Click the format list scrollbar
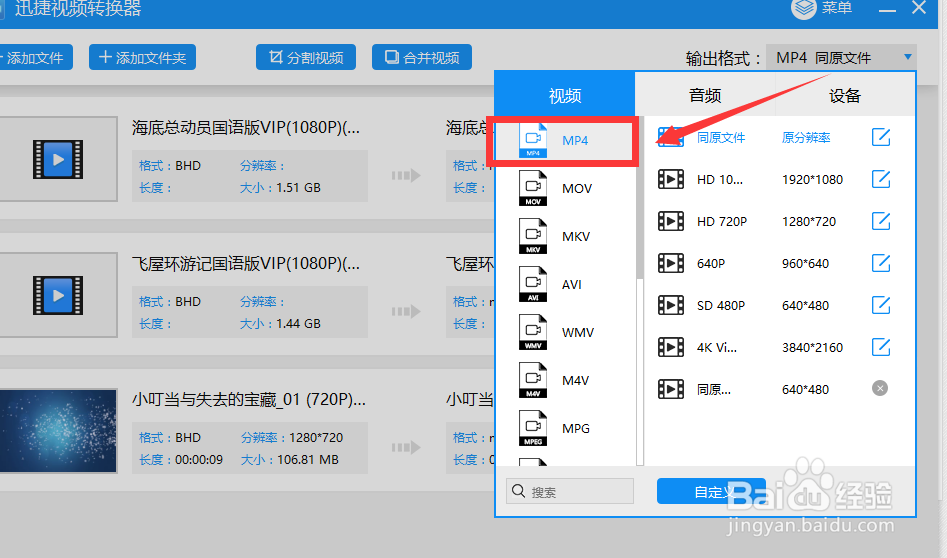This screenshot has width=947, height=558. (640, 199)
